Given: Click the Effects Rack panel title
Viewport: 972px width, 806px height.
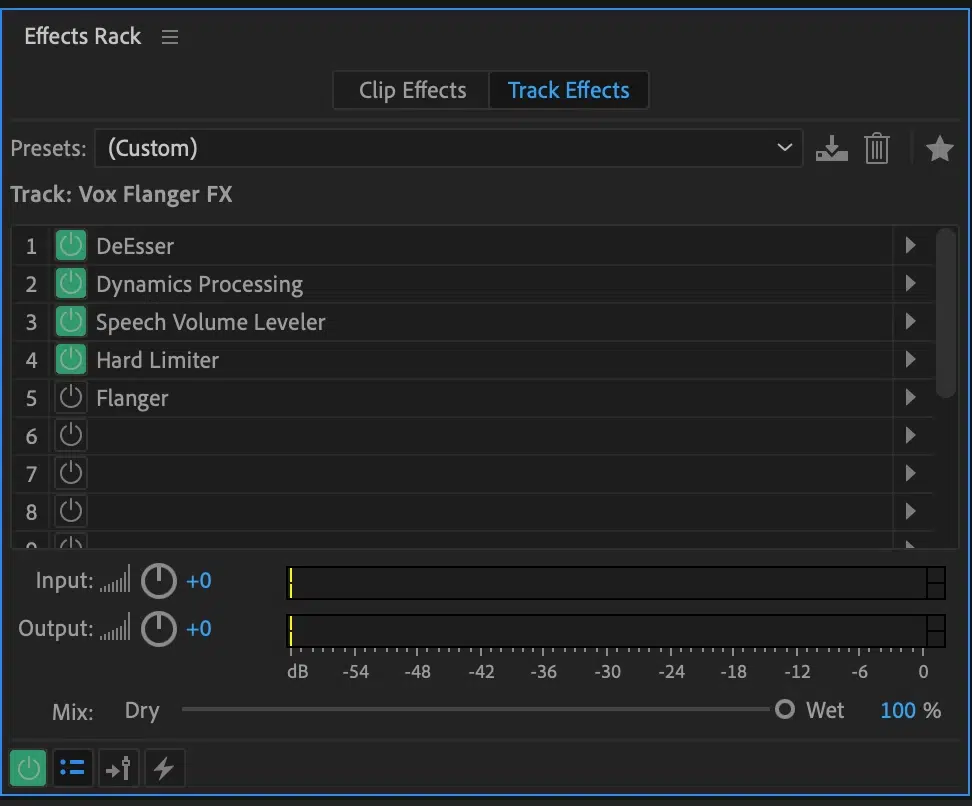Looking at the screenshot, I should [x=82, y=37].
